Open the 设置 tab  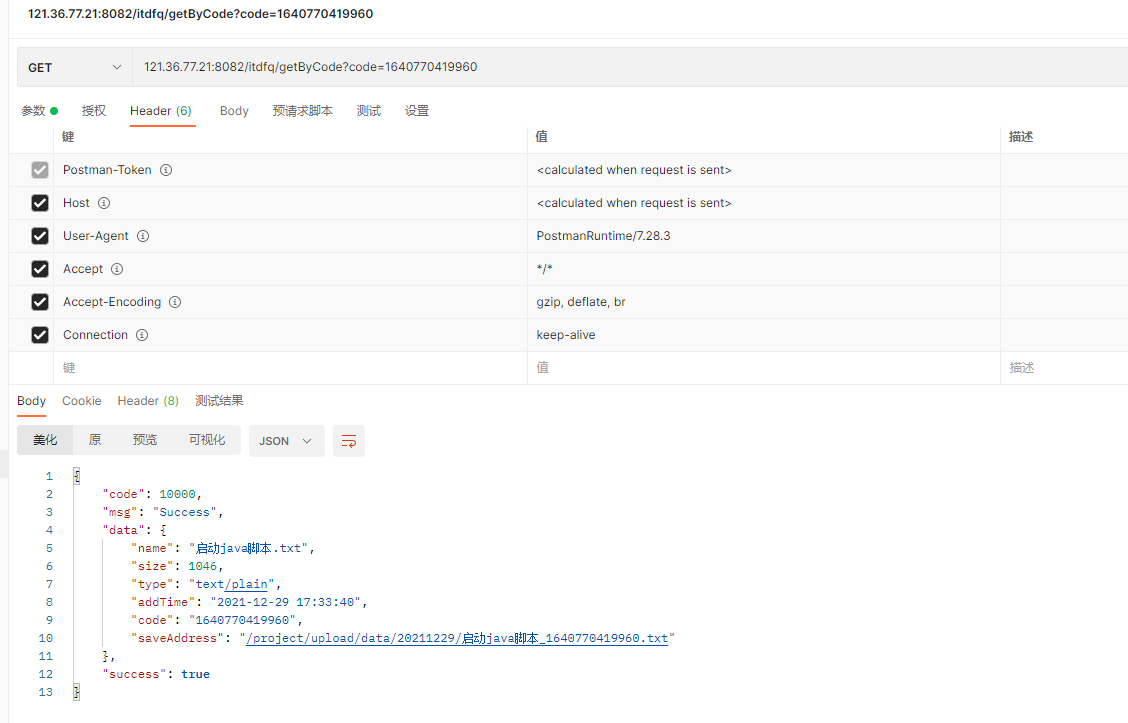coord(417,111)
